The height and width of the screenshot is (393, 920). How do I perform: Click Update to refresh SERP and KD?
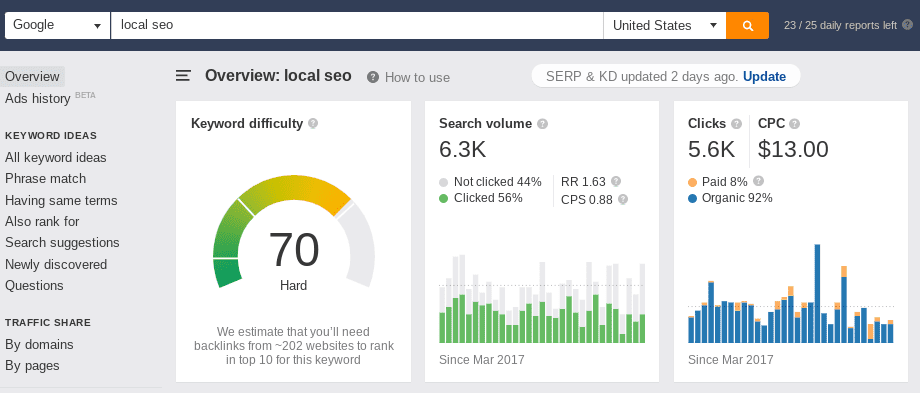(x=764, y=76)
